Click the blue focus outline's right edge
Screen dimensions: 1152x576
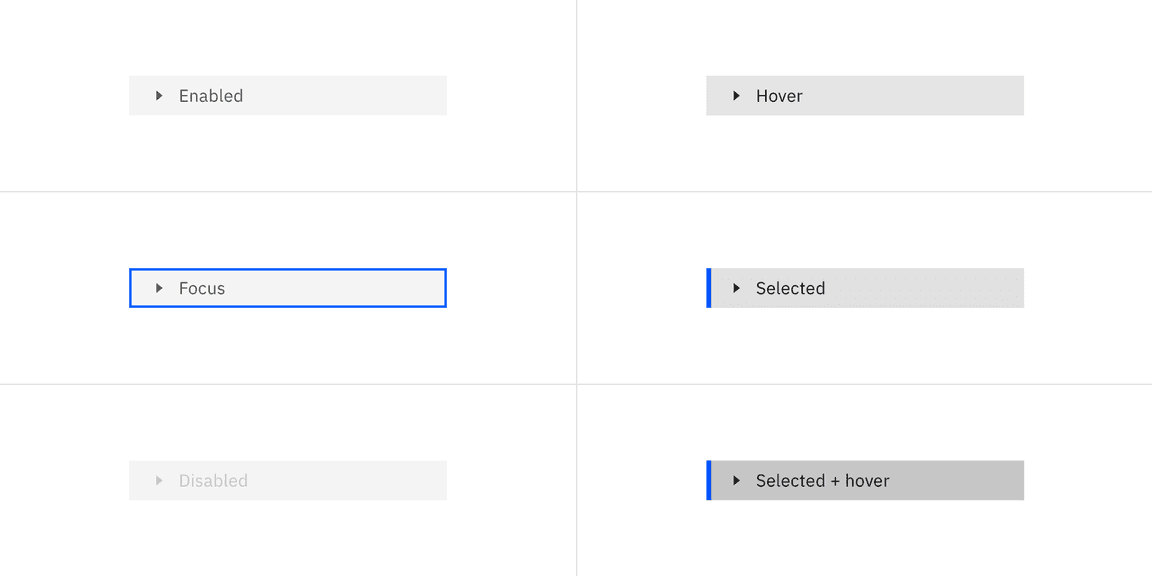pyautogui.click(x=445, y=288)
